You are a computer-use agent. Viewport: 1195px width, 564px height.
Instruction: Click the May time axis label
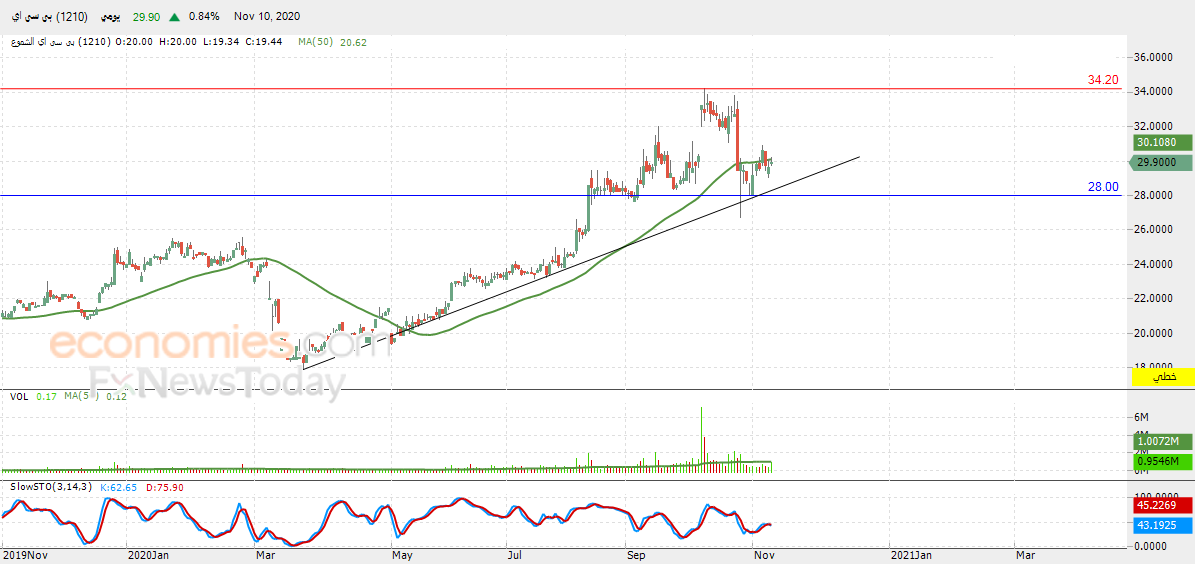tap(401, 556)
